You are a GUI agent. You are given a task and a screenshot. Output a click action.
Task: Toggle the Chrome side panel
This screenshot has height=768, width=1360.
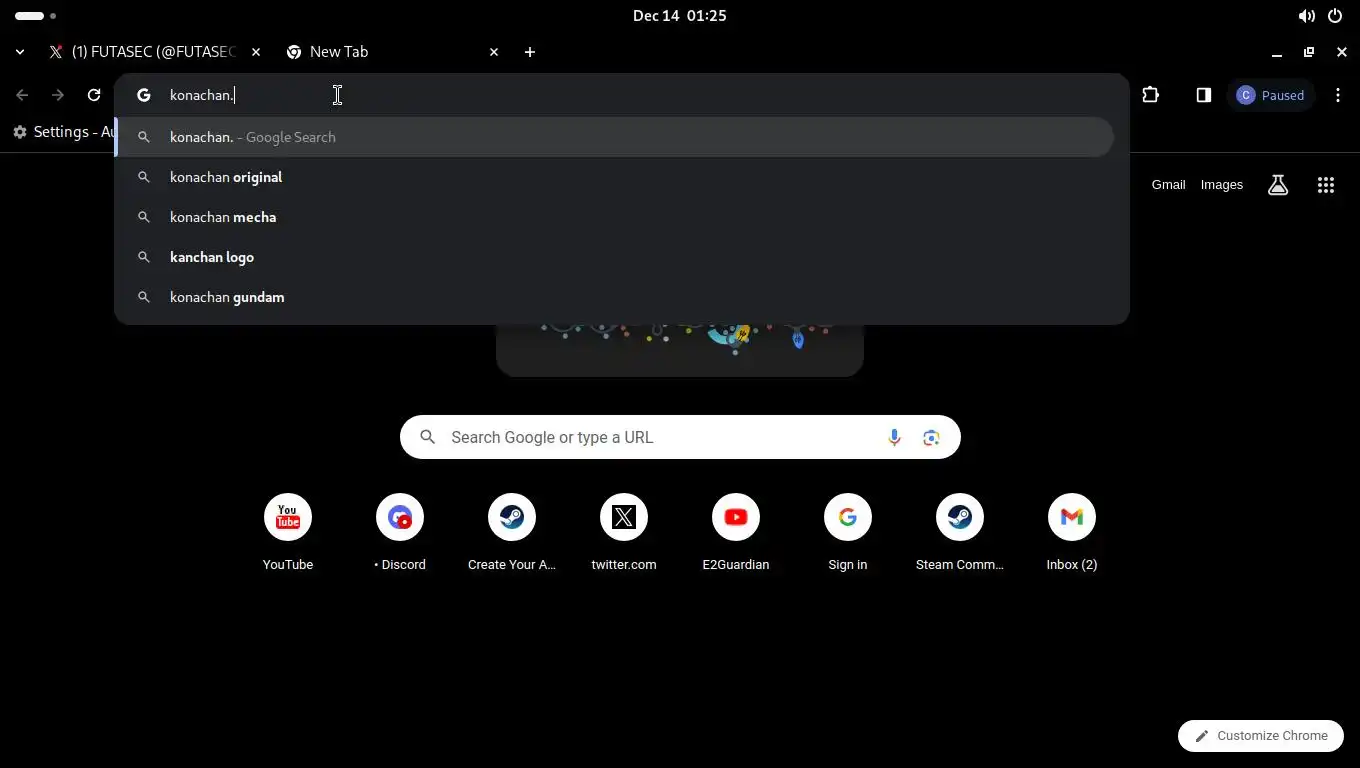pos(1204,95)
